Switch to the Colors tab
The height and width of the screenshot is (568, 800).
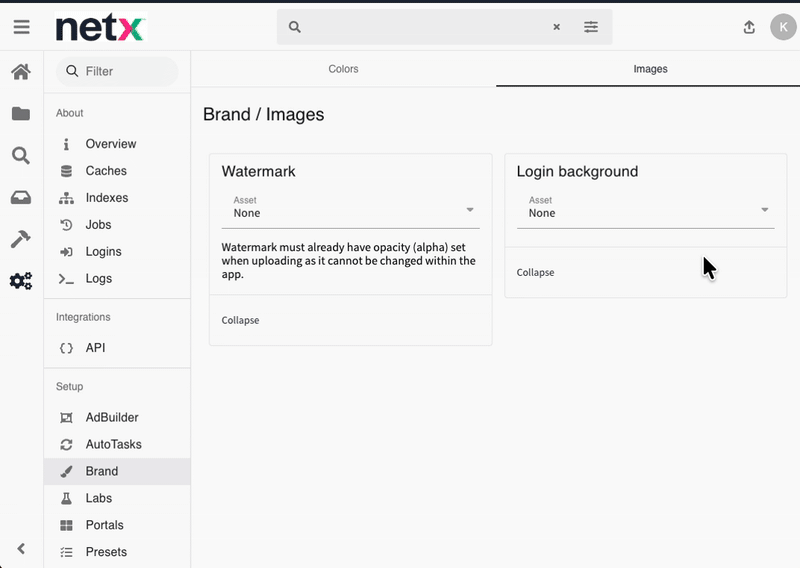coord(343,69)
